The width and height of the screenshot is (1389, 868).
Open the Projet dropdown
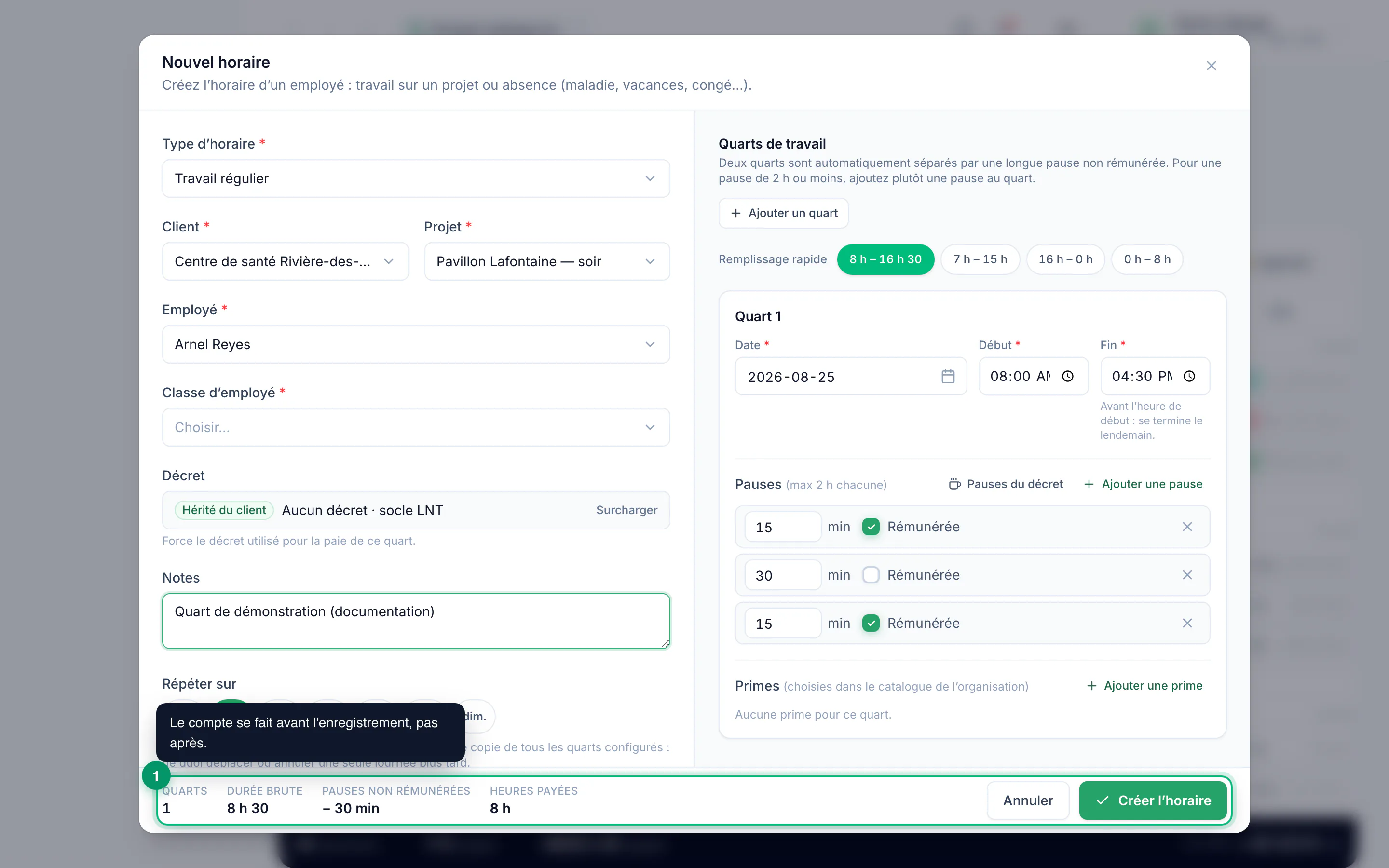[x=546, y=261]
